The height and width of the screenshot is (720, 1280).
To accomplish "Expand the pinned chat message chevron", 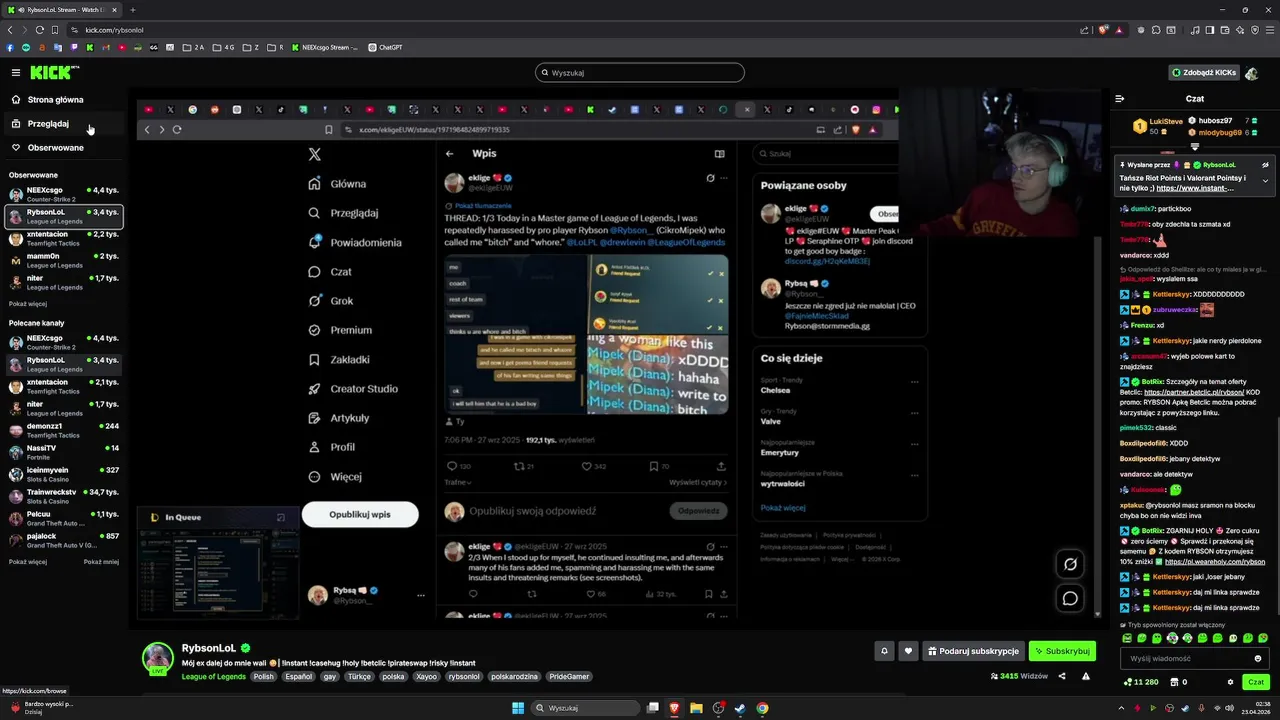I will [1265, 181].
